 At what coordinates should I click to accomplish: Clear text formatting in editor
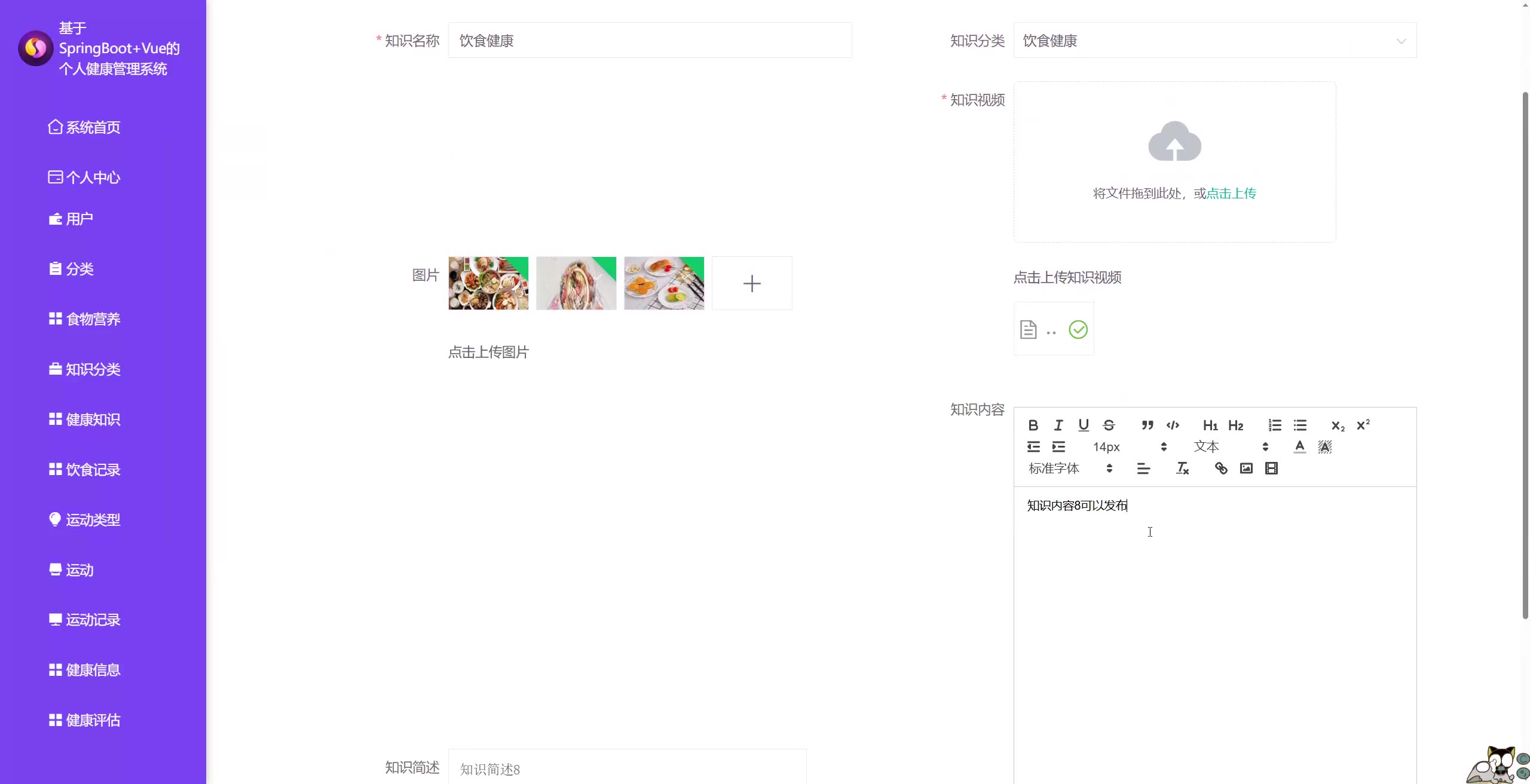(1182, 468)
